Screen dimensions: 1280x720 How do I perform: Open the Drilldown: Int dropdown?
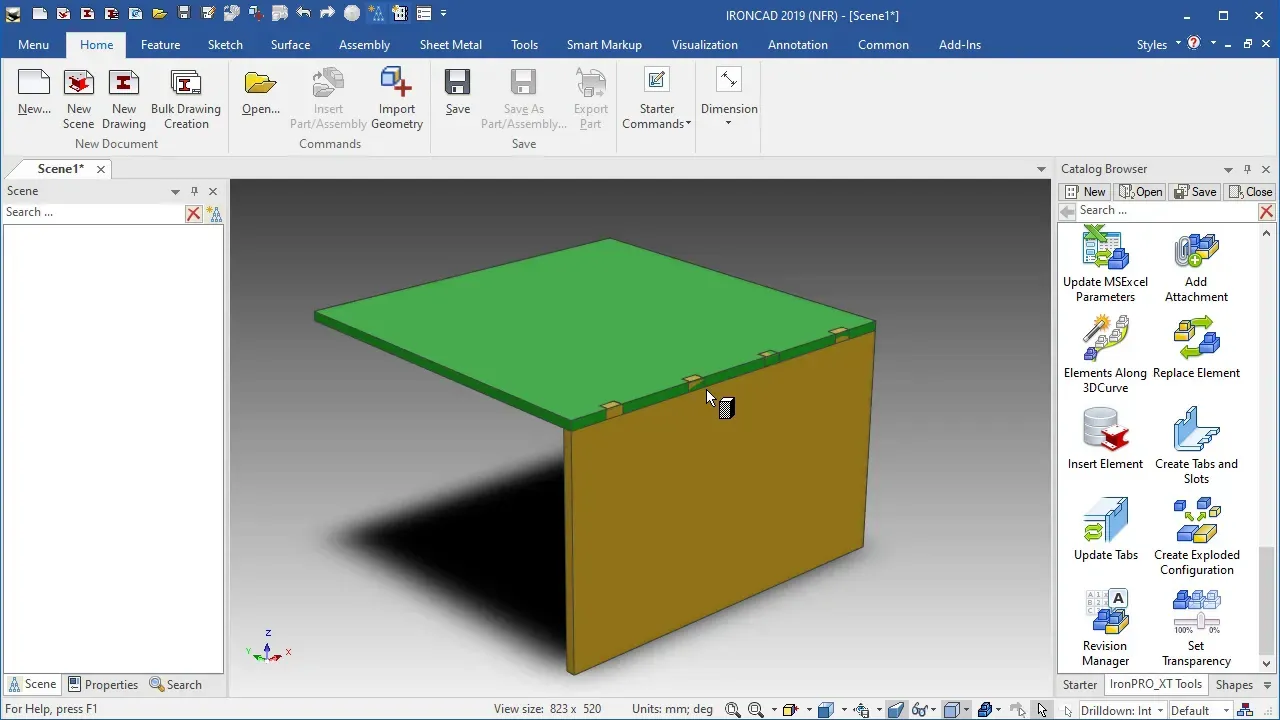coord(1123,711)
